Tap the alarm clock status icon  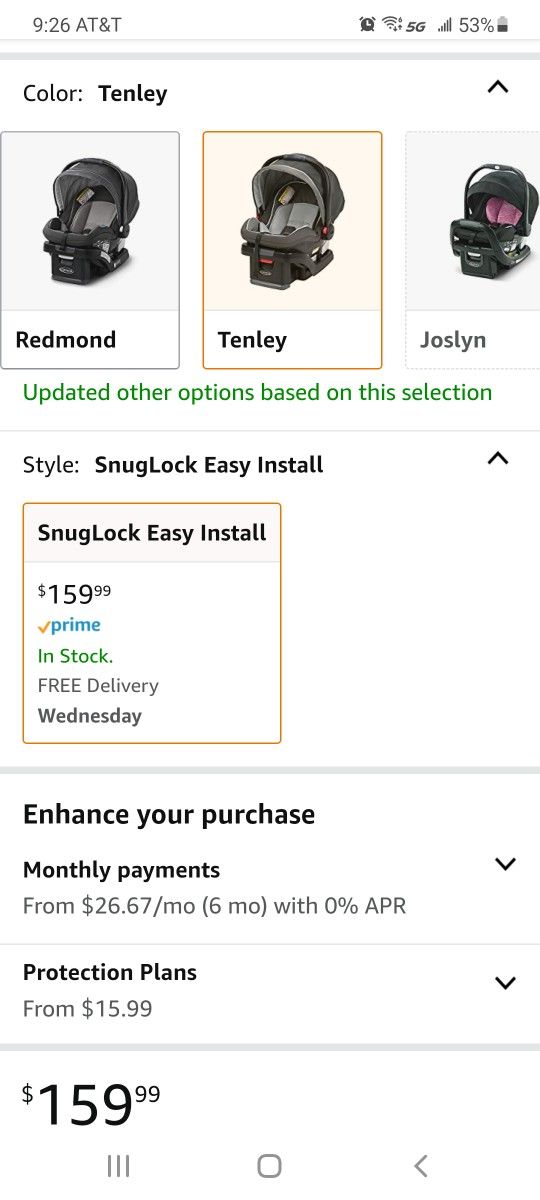click(x=368, y=24)
